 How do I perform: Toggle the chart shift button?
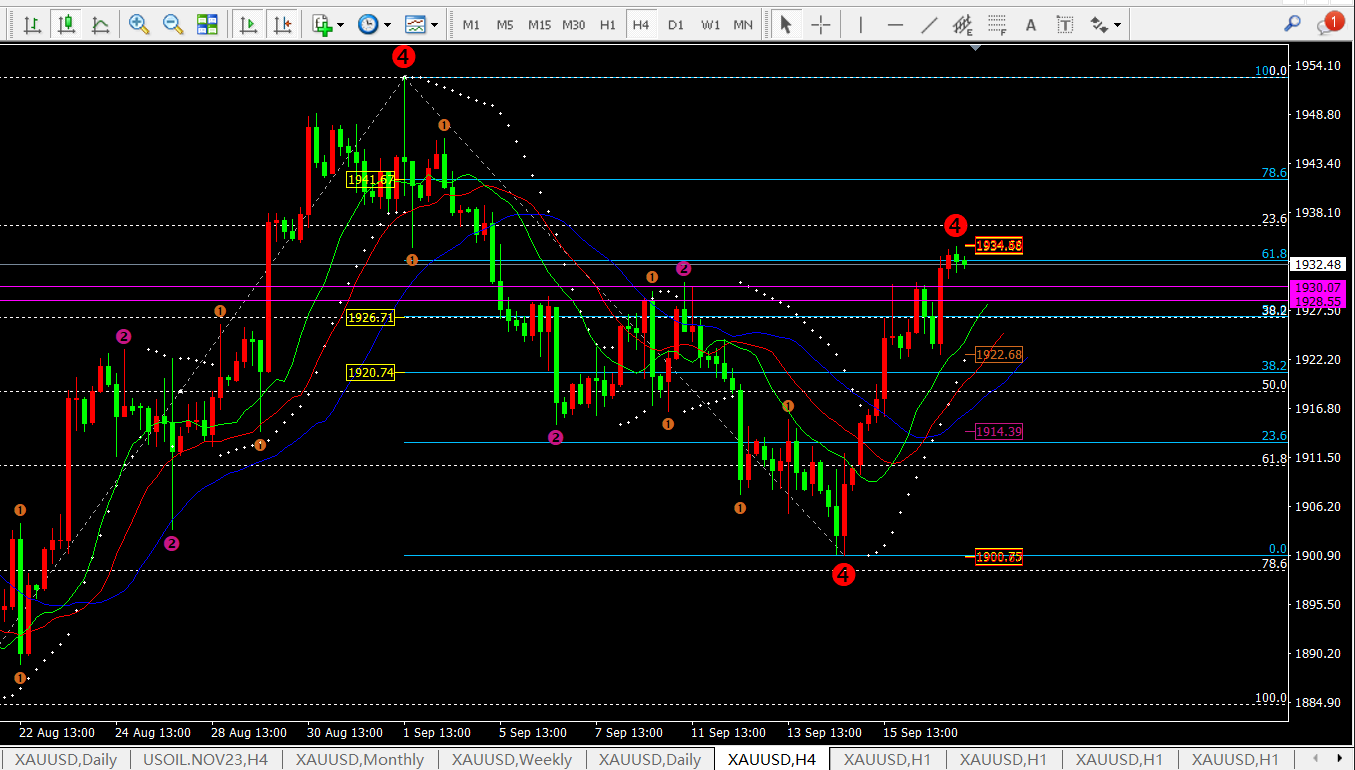click(283, 25)
